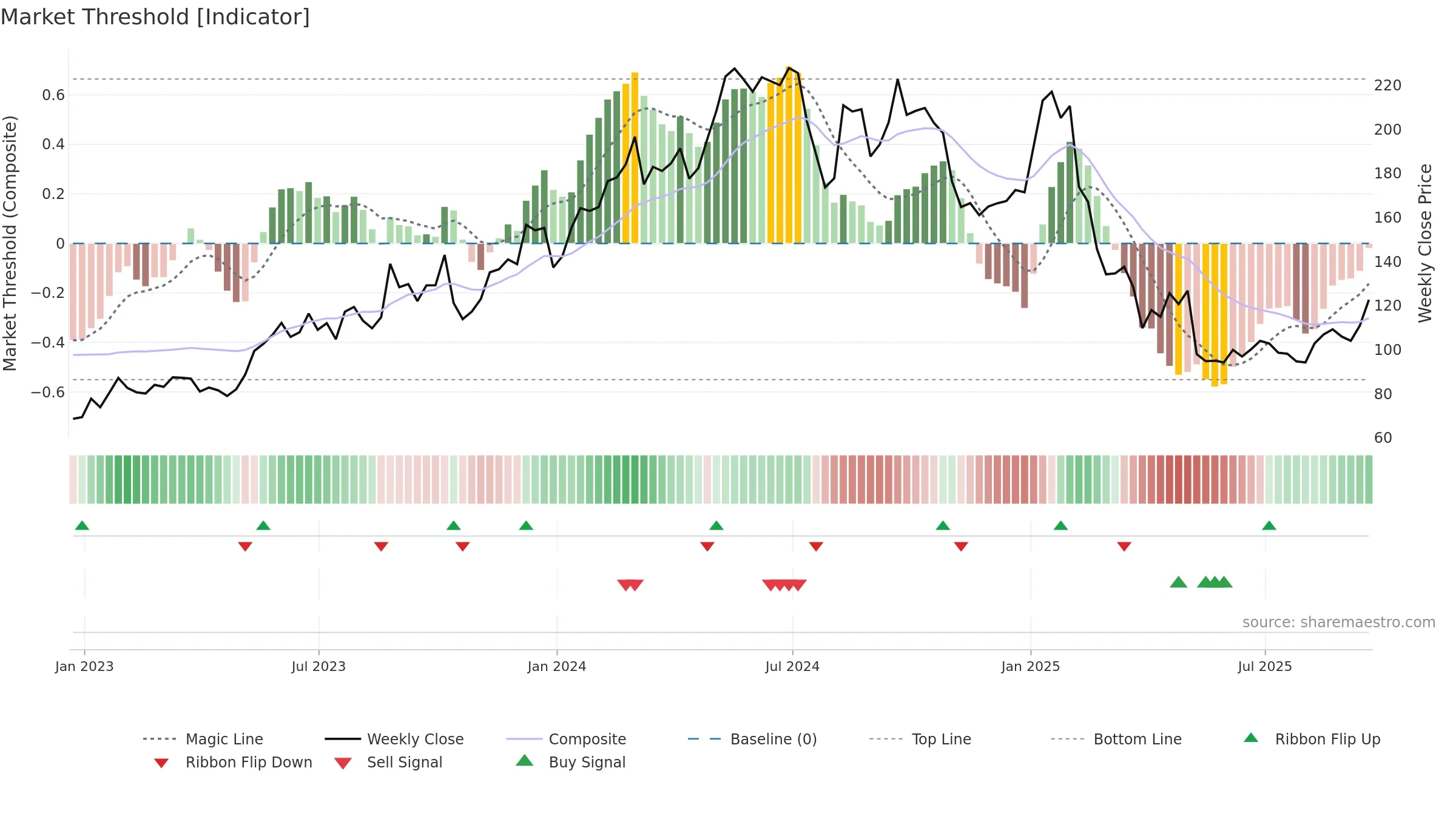Click the 0.6 left axis tick
This screenshot has height=819, width=1456.
click(x=53, y=95)
